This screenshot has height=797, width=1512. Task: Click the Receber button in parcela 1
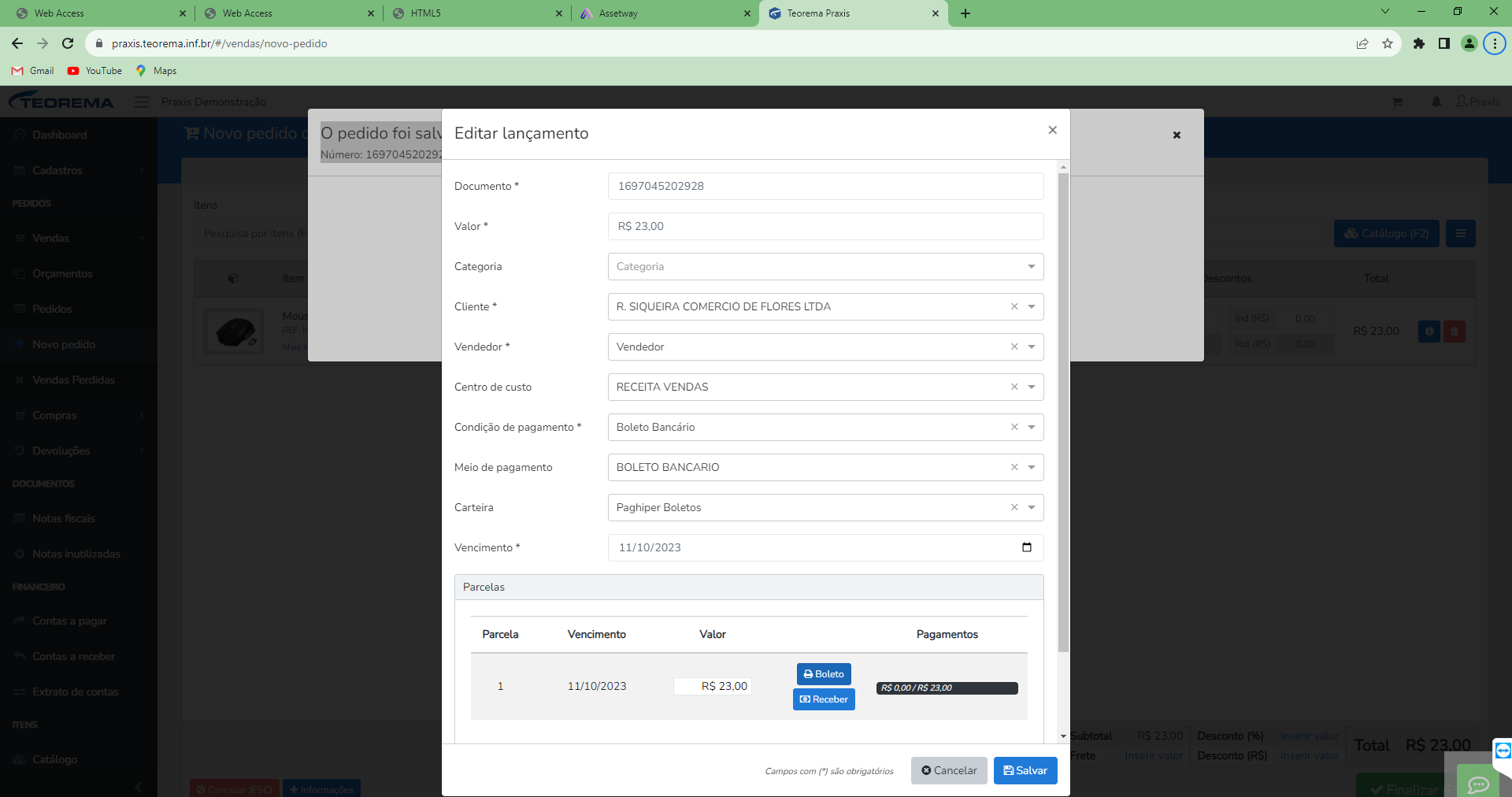(824, 699)
